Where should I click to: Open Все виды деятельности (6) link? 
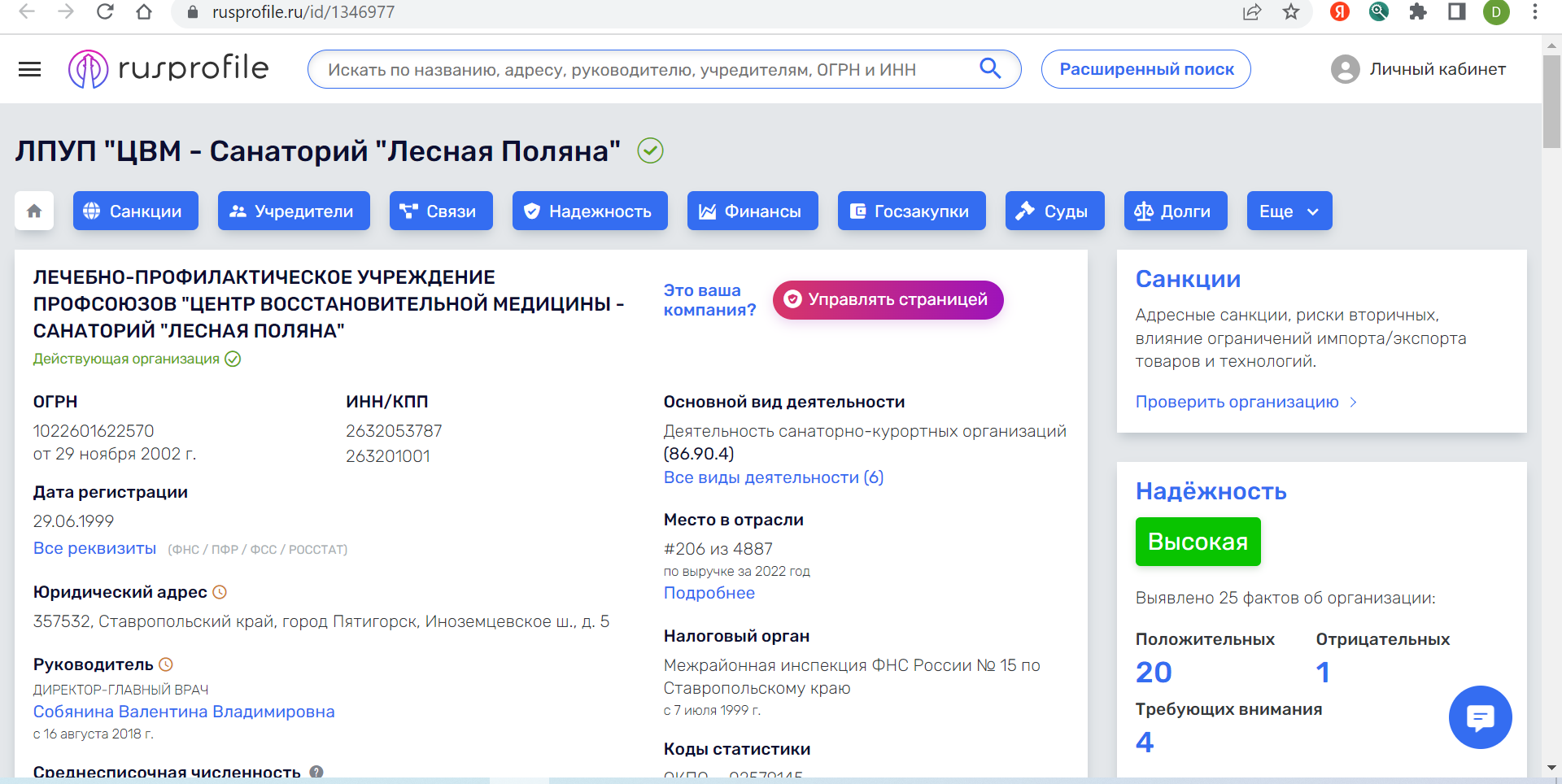774,477
